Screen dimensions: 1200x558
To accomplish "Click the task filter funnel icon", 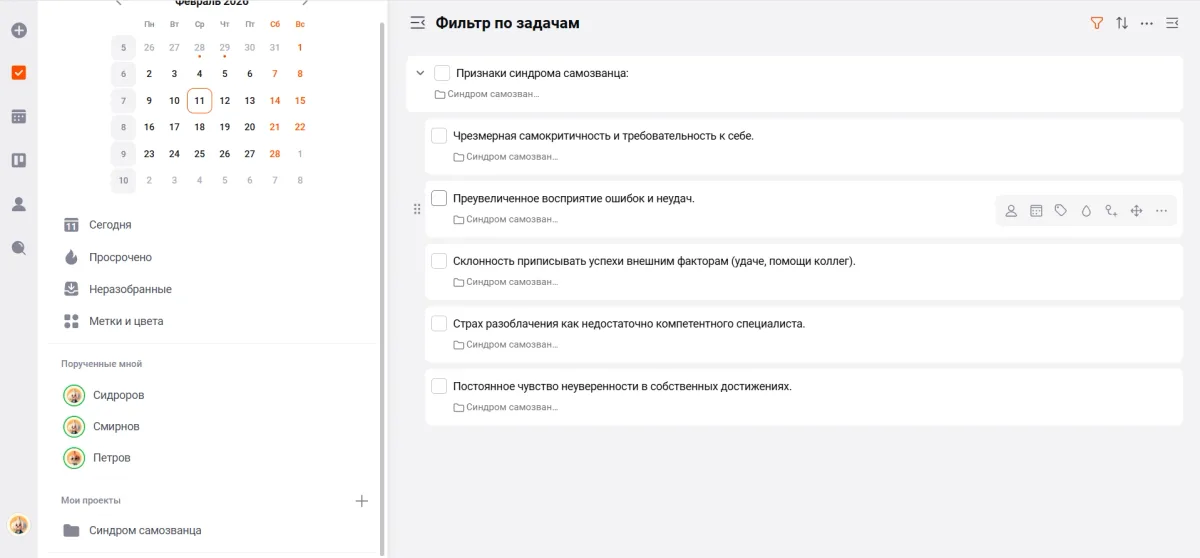I will (x=1096, y=23).
